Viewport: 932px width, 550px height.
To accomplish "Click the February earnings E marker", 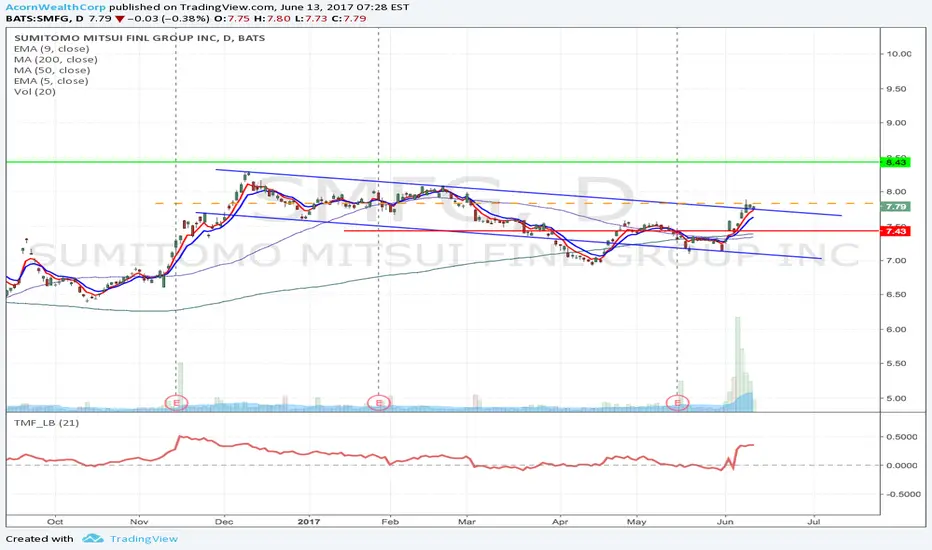I will coord(379,403).
